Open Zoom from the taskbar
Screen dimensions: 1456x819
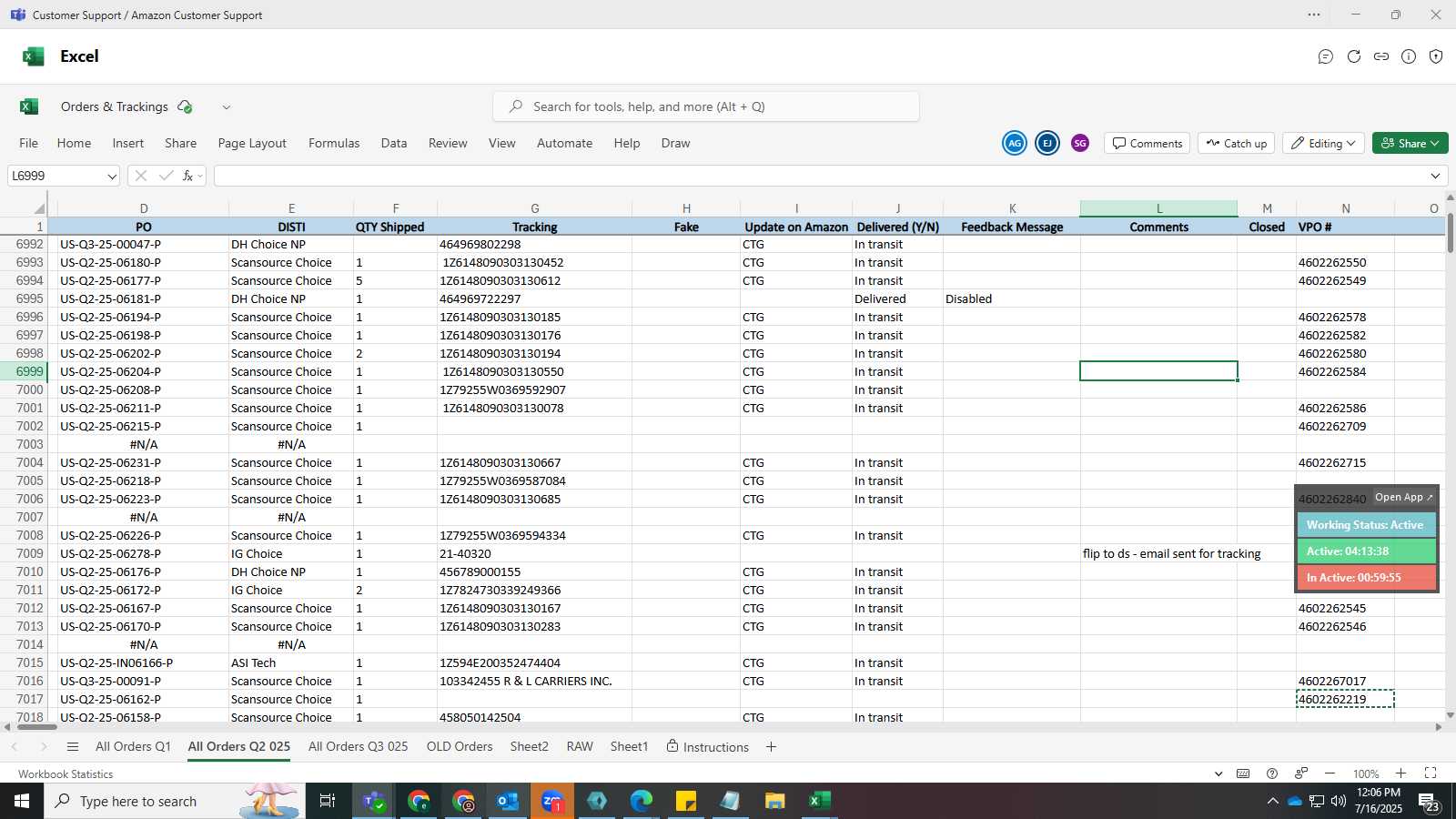coord(551,801)
